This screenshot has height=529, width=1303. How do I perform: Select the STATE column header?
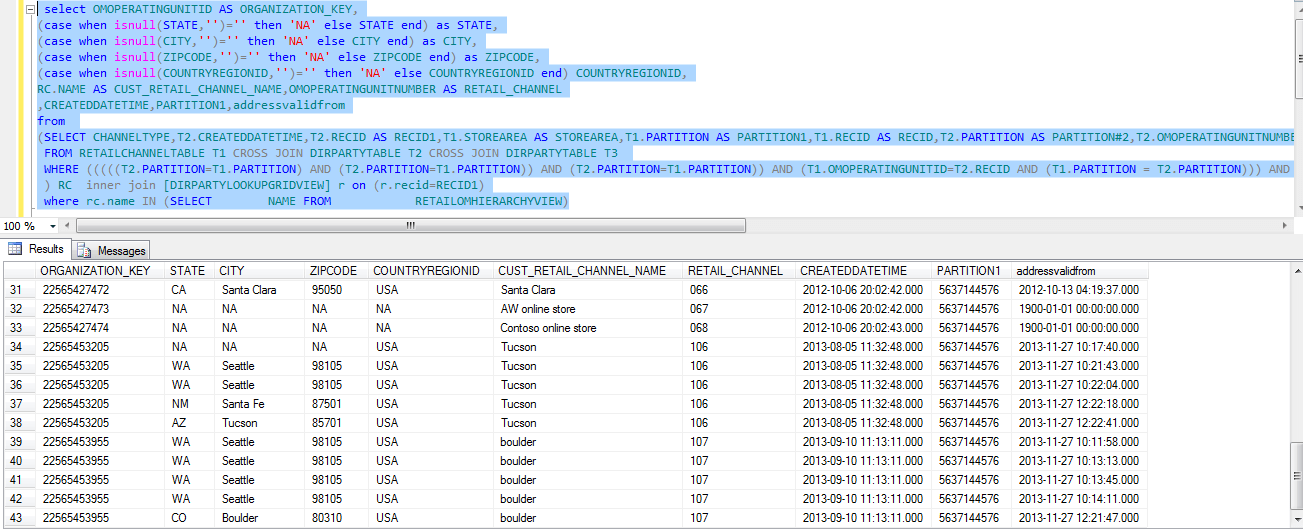(x=191, y=271)
